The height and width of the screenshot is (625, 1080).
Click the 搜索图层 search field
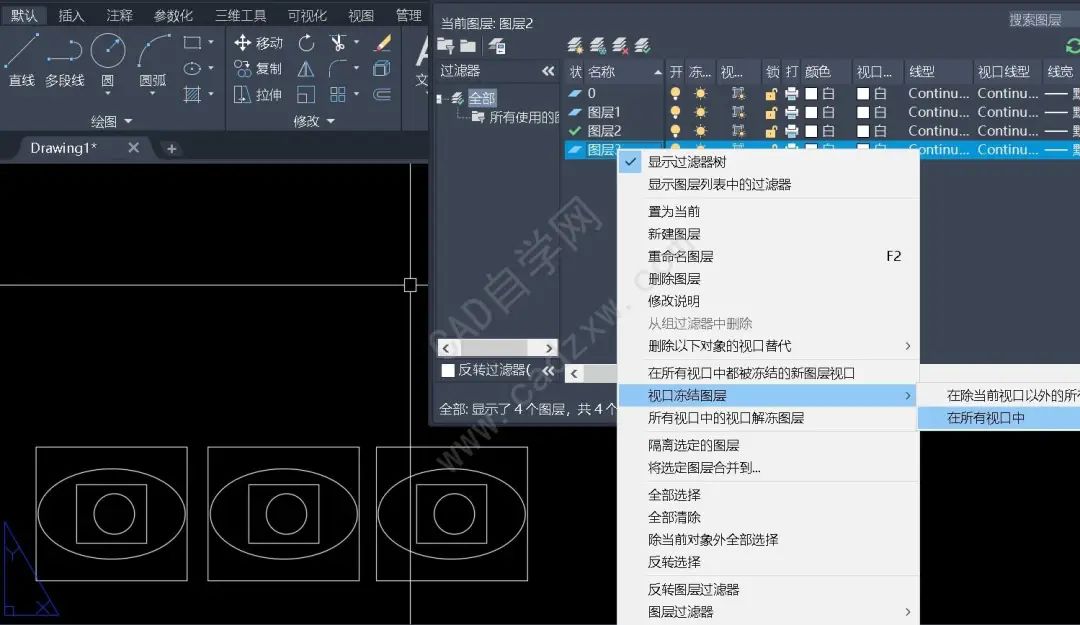(x=1040, y=20)
